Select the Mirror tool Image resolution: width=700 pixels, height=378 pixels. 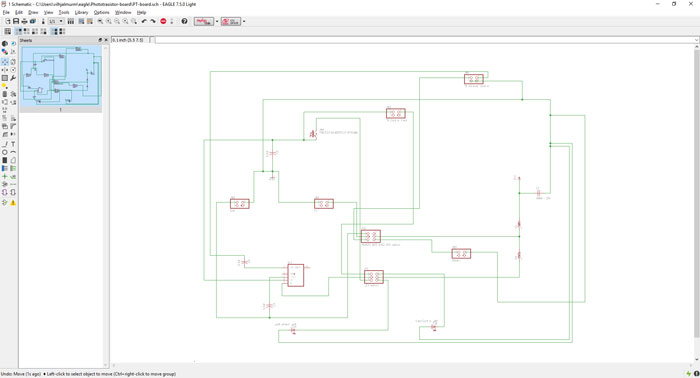[x=4, y=70]
